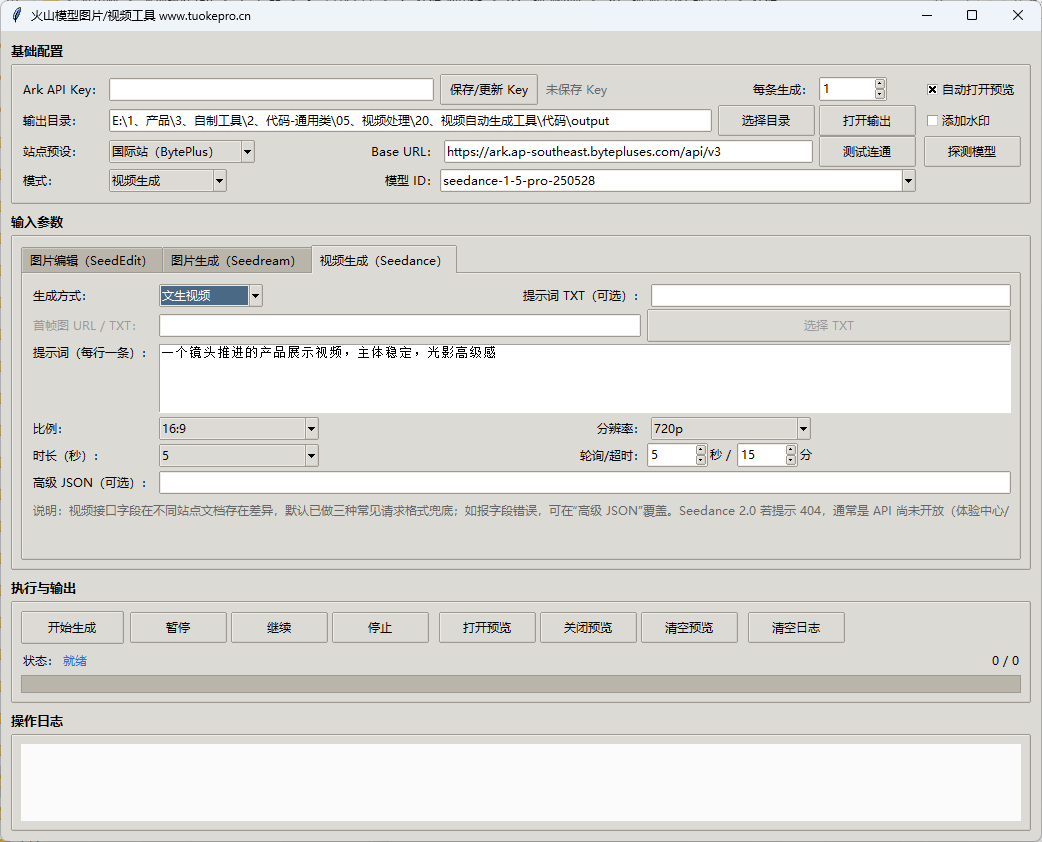Click the feather app icon in title bar
The width and height of the screenshot is (1042, 842).
coord(16,16)
